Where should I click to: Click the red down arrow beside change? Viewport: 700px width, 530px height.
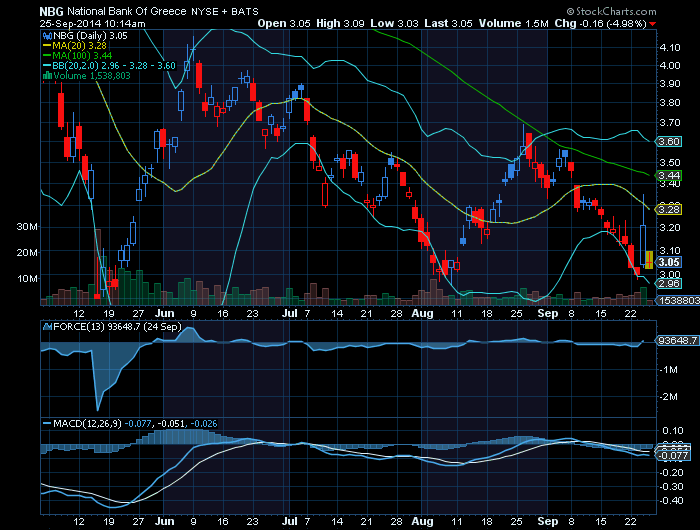[653, 24]
